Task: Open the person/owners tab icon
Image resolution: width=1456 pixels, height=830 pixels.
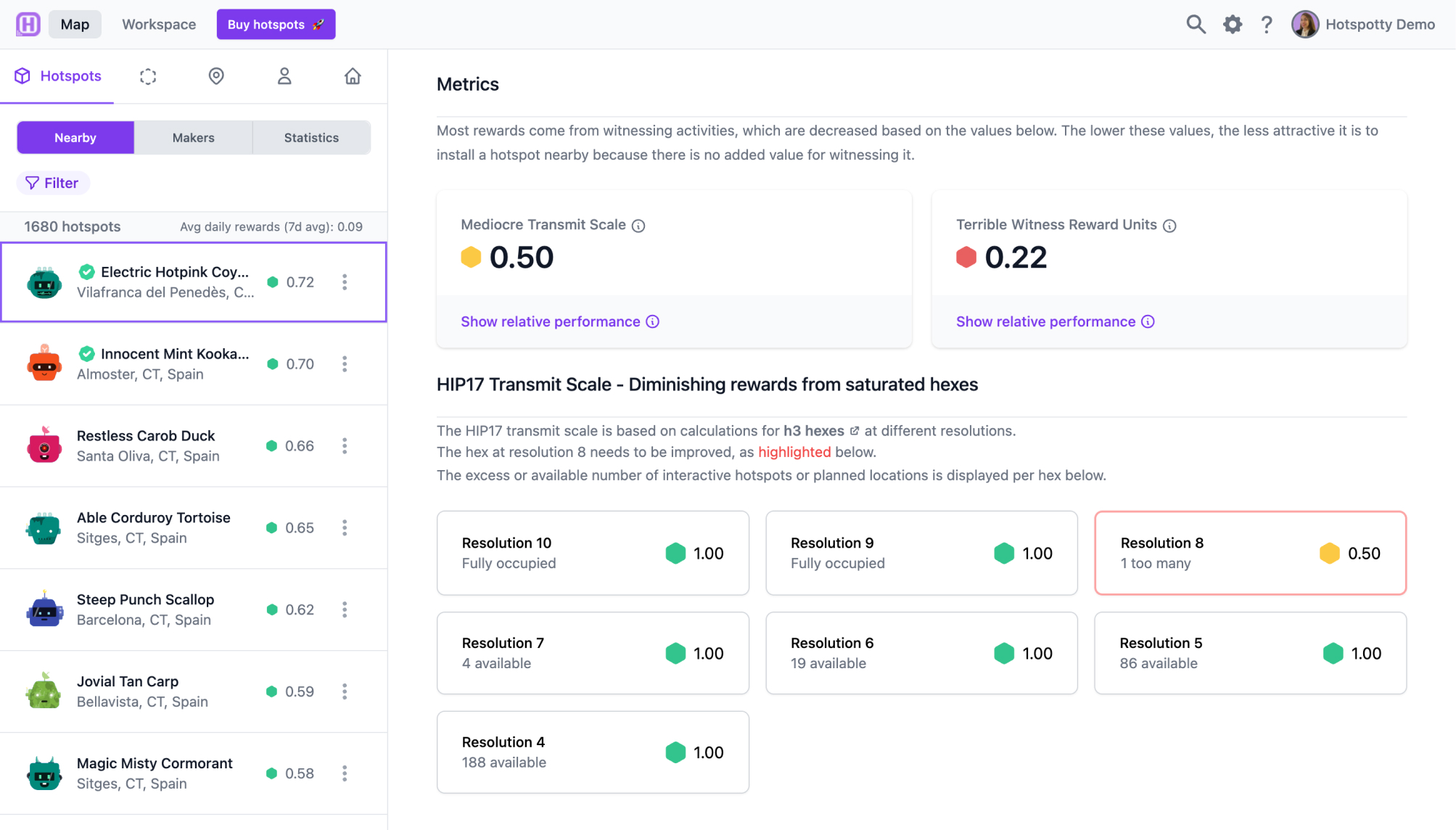Action: (x=284, y=76)
